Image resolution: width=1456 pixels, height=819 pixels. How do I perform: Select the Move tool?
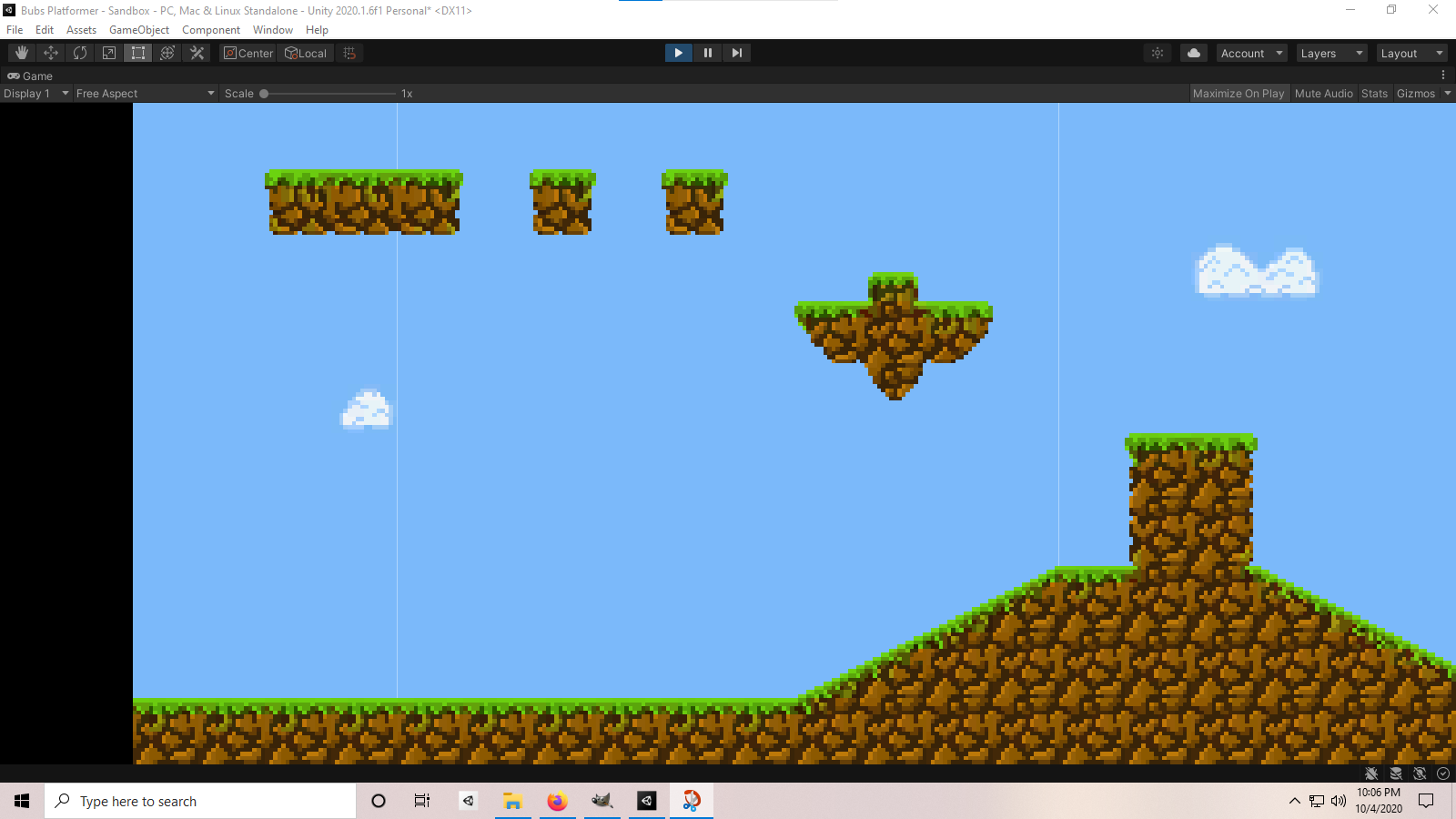point(51,53)
